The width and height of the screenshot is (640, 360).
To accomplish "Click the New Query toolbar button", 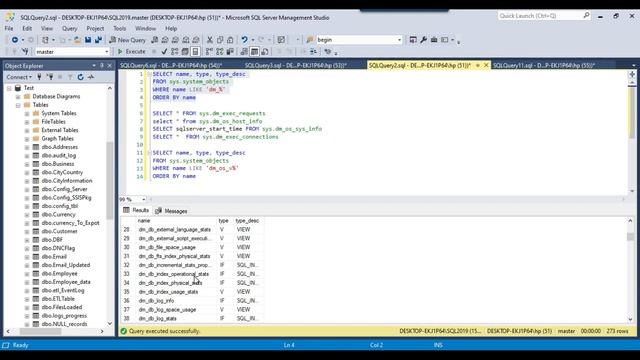I will 127,40.
